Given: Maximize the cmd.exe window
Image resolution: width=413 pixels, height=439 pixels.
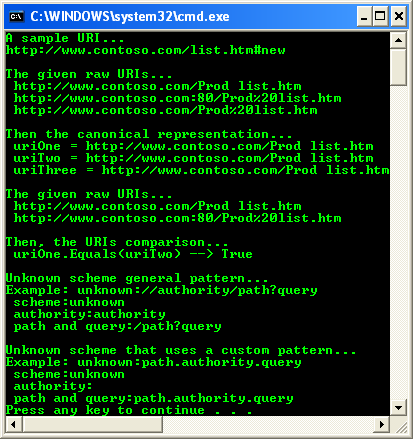Looking at the screenshot, I should (380, 16).
